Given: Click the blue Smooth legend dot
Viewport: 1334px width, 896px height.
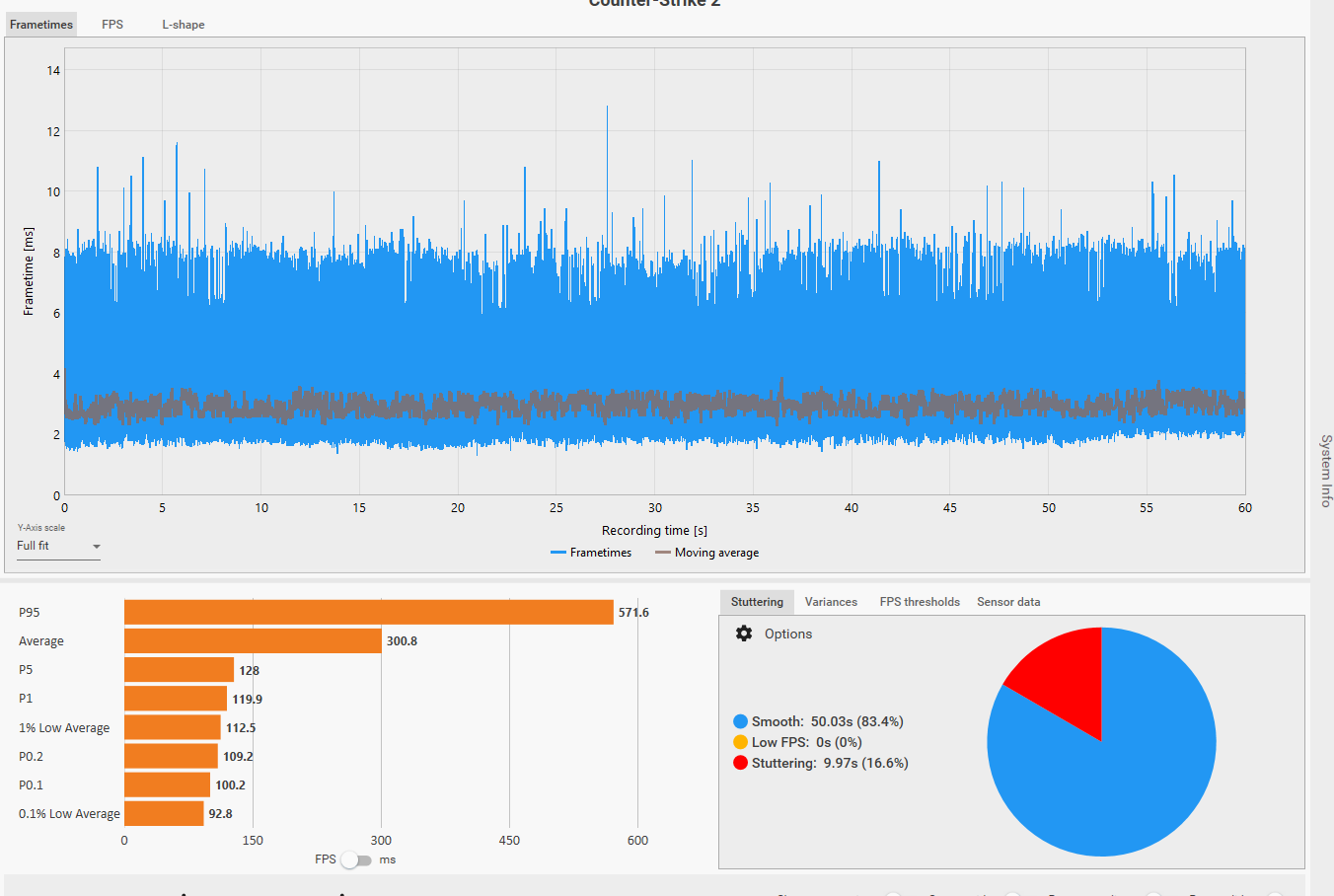Looking at the screenshot, I should coord(740,721).
